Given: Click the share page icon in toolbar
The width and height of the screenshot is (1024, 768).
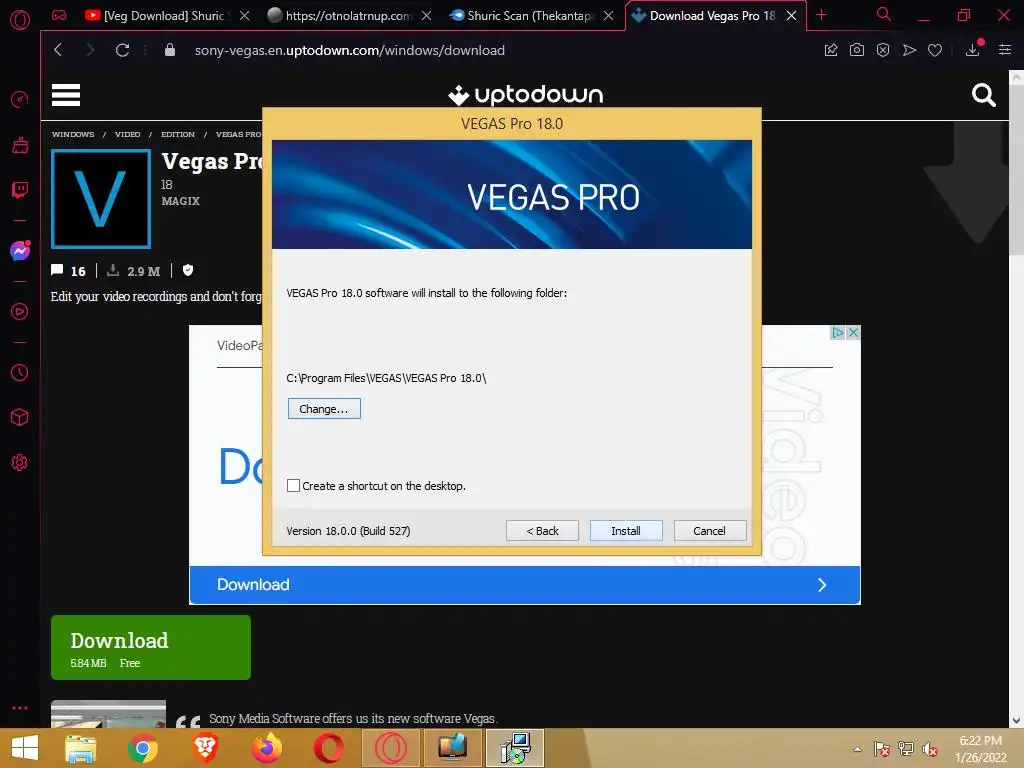Looking at the screenshot, I should pyautogui.click(x=831, y=50).
